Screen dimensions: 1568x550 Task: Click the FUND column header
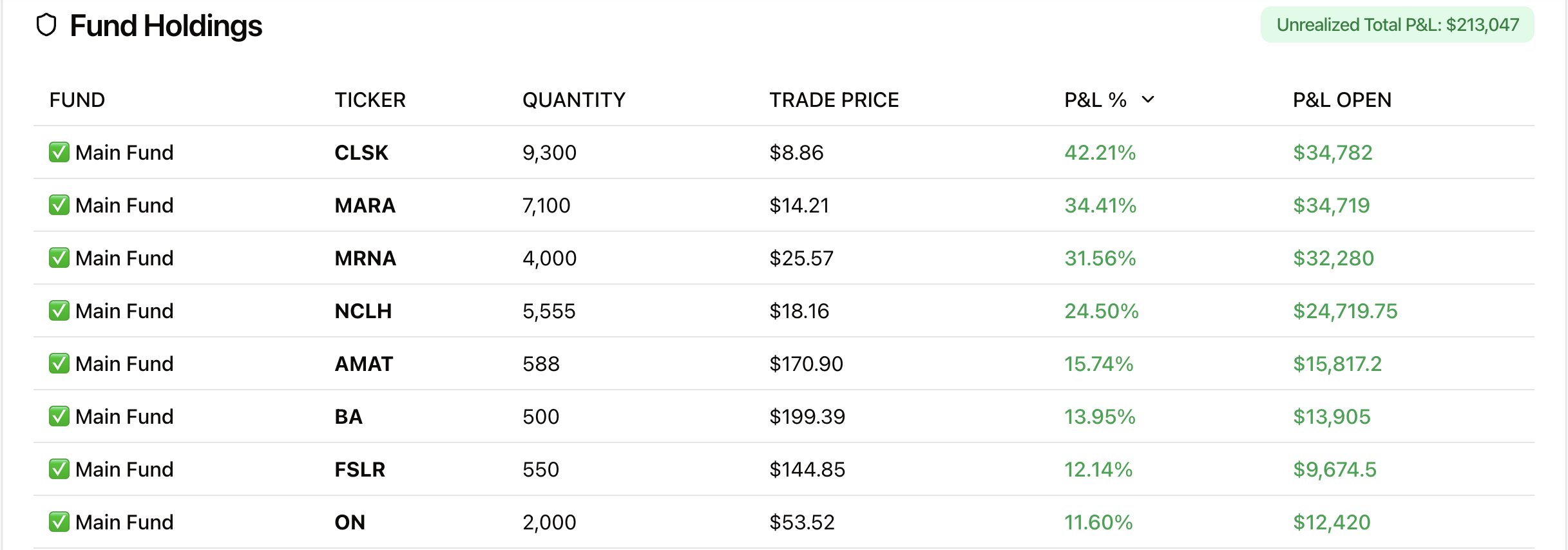pyautogui.click(x=77, y=100)
